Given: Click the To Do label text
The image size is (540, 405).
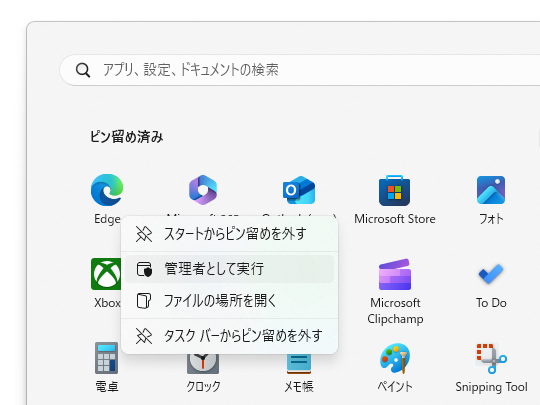Looking at the screenshot, I should 491,303.
